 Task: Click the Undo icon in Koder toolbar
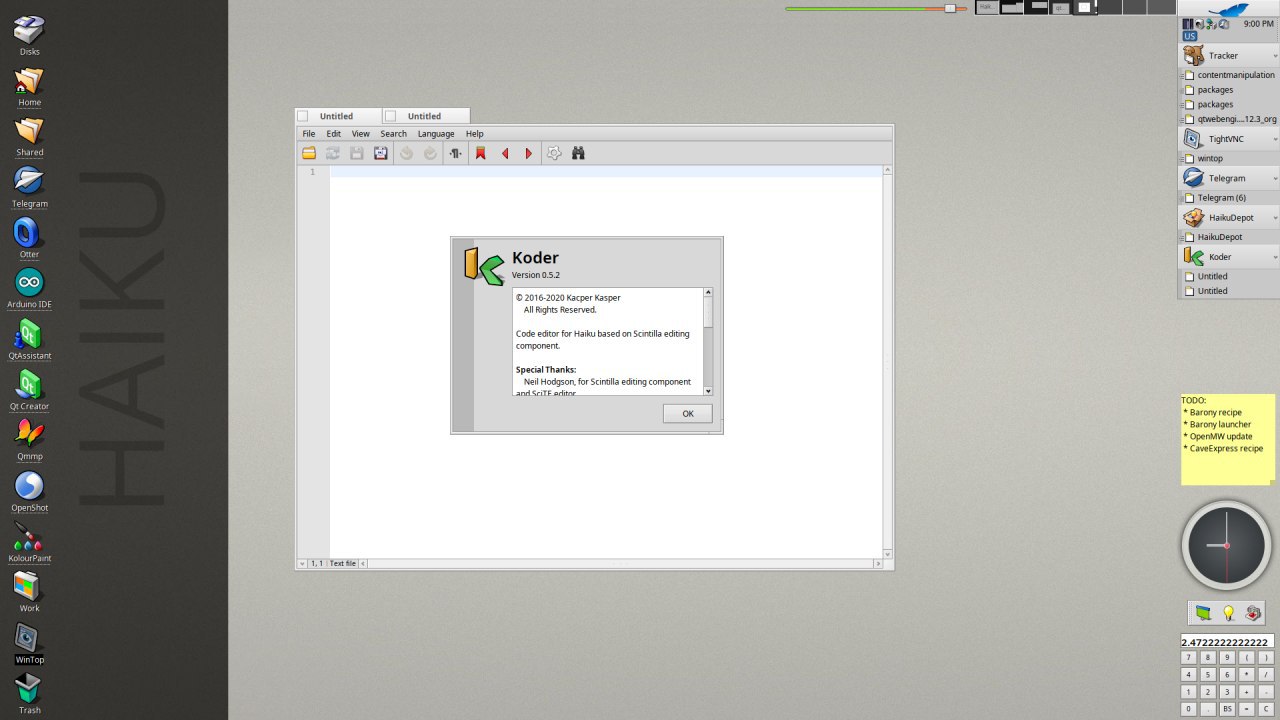tap(406, 153)
